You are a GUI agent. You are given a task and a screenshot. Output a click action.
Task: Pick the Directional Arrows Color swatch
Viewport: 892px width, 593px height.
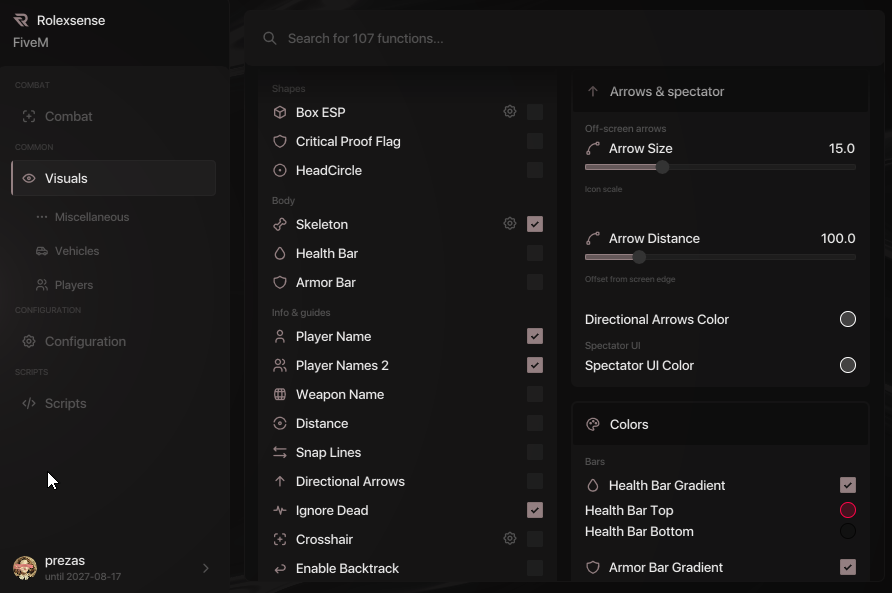848,319
